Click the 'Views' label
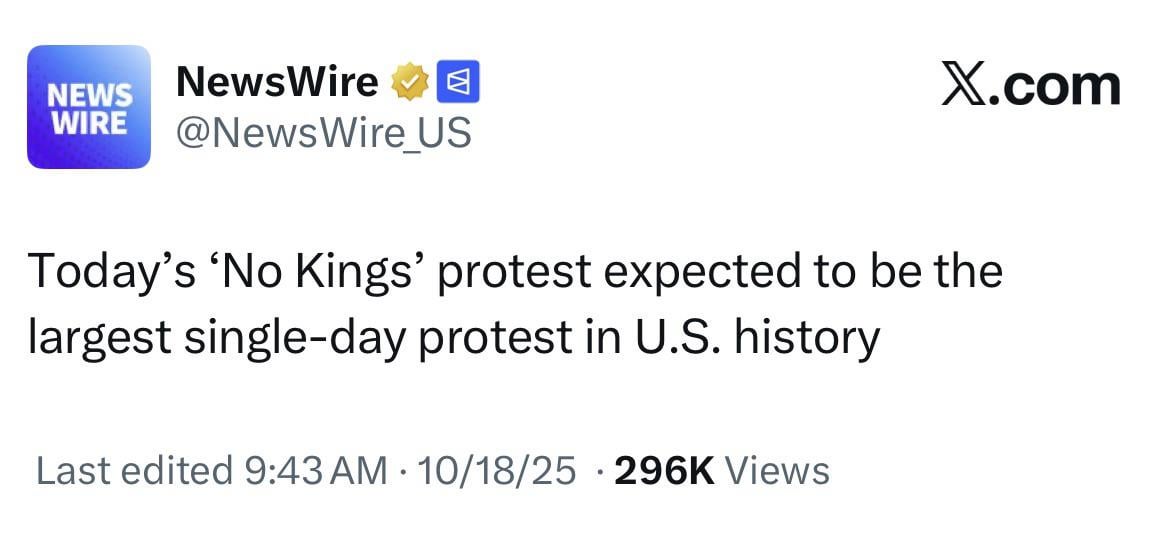The image size is (1153, 534). [x=777, y=470]
